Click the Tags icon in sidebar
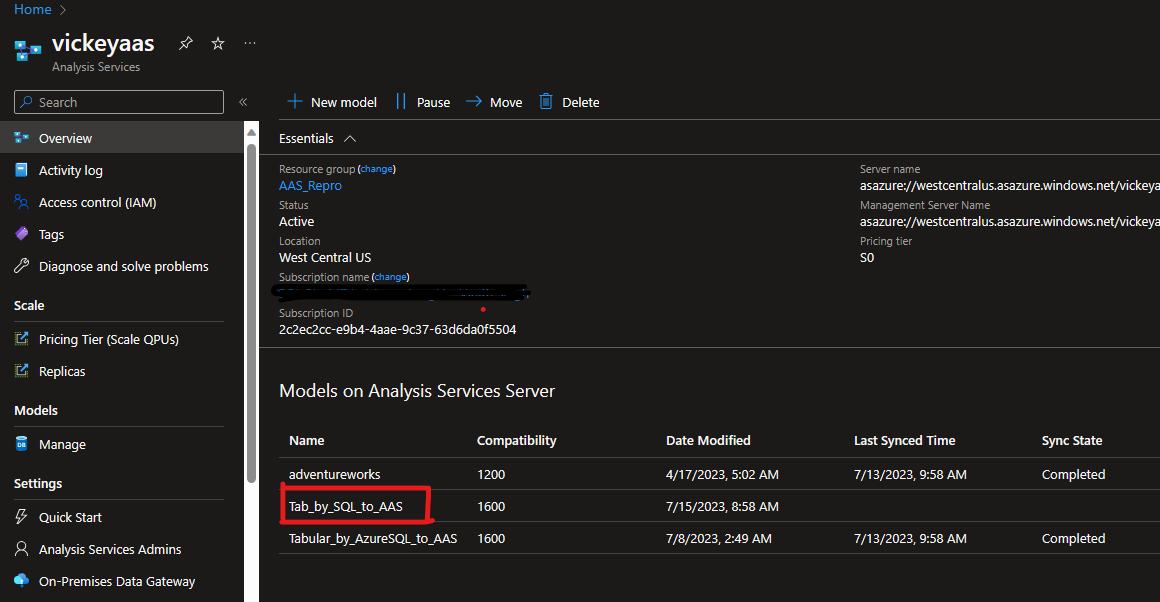This screenshot has height=602, width=1160. coord(21,234)
